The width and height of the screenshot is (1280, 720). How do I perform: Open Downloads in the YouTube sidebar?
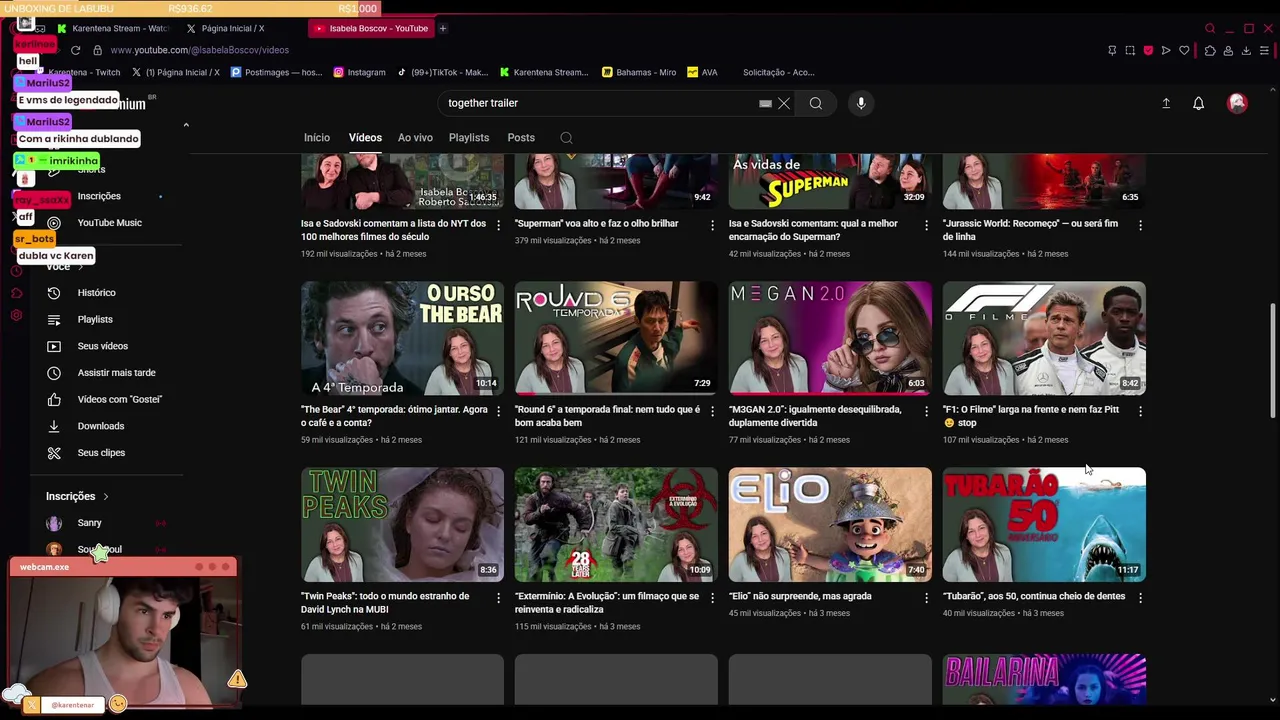[x=101, y=426]
